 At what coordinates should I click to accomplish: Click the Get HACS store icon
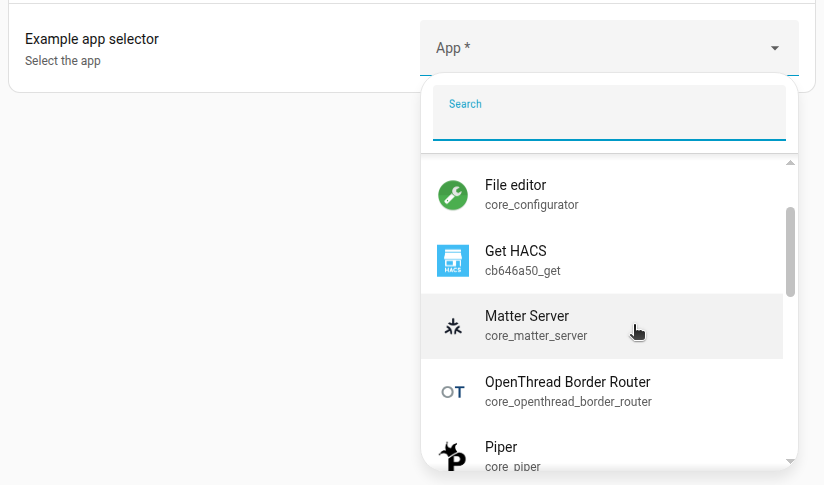pos(453,260)
